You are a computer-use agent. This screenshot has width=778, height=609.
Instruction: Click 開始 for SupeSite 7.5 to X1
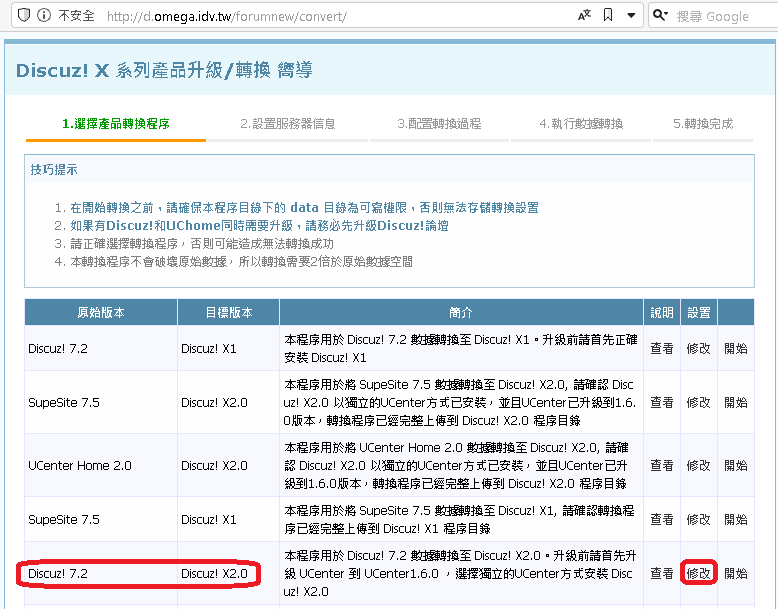(x=735, y=520)
